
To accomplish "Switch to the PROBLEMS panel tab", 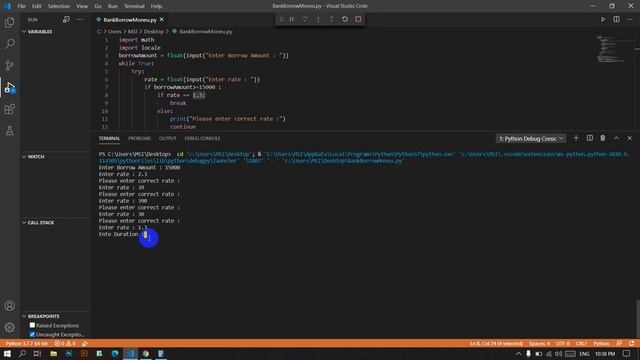I will [x=140, y=138].
